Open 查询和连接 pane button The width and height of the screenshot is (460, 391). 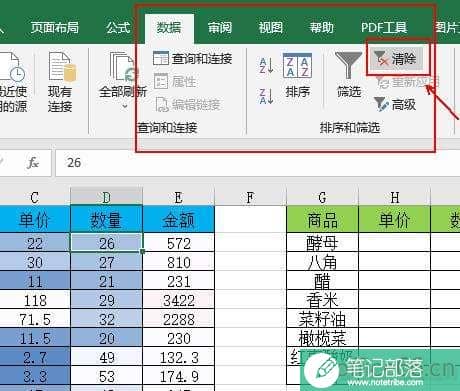click(x=193, y=59)
